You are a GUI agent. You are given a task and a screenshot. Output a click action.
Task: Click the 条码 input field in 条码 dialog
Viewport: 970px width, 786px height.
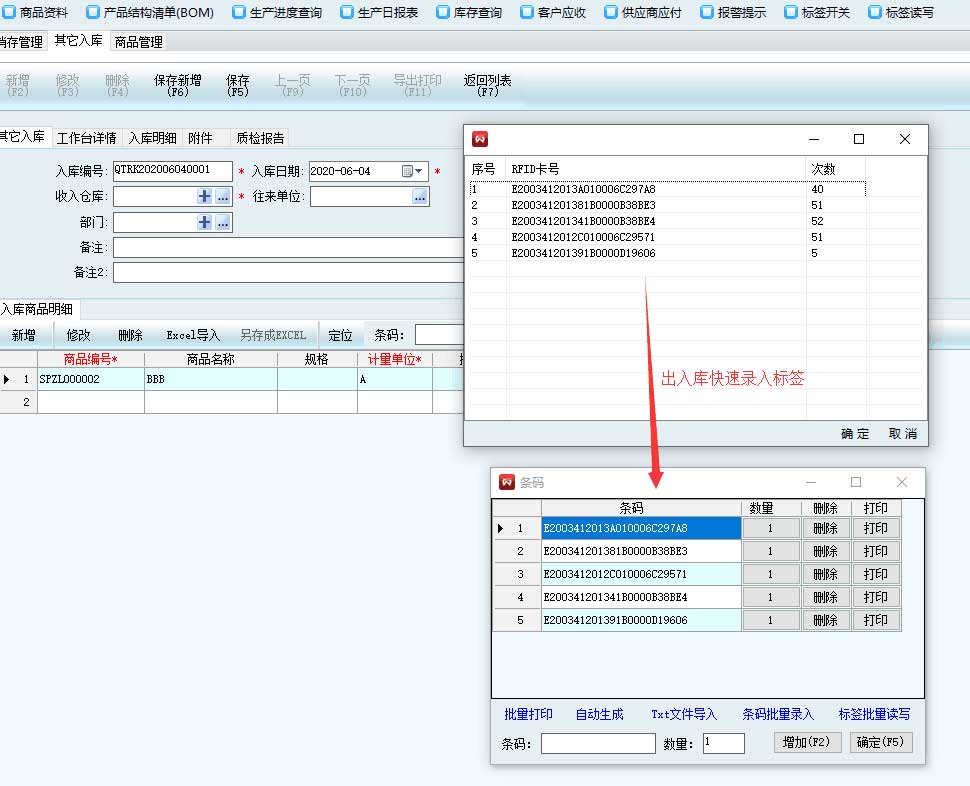coord(598,743)
